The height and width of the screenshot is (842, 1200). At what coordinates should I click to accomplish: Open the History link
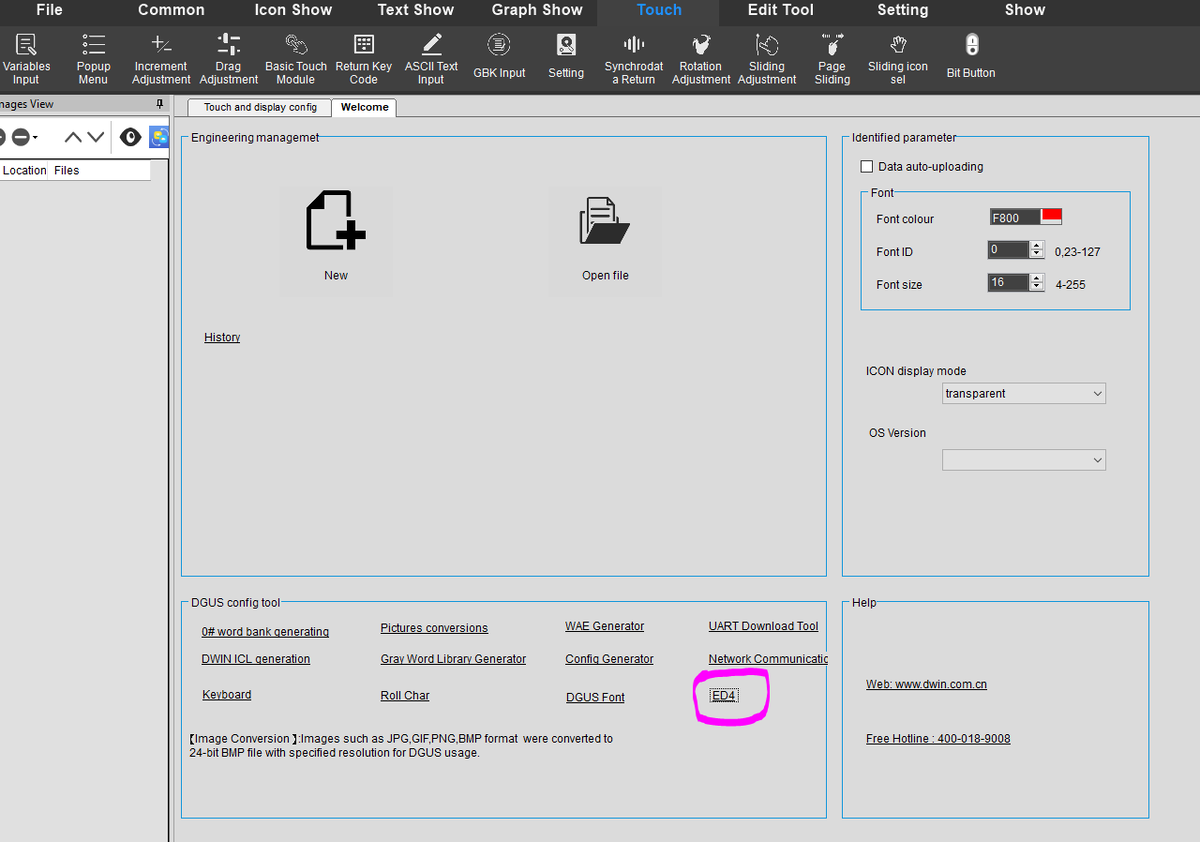tap(222, 337)
